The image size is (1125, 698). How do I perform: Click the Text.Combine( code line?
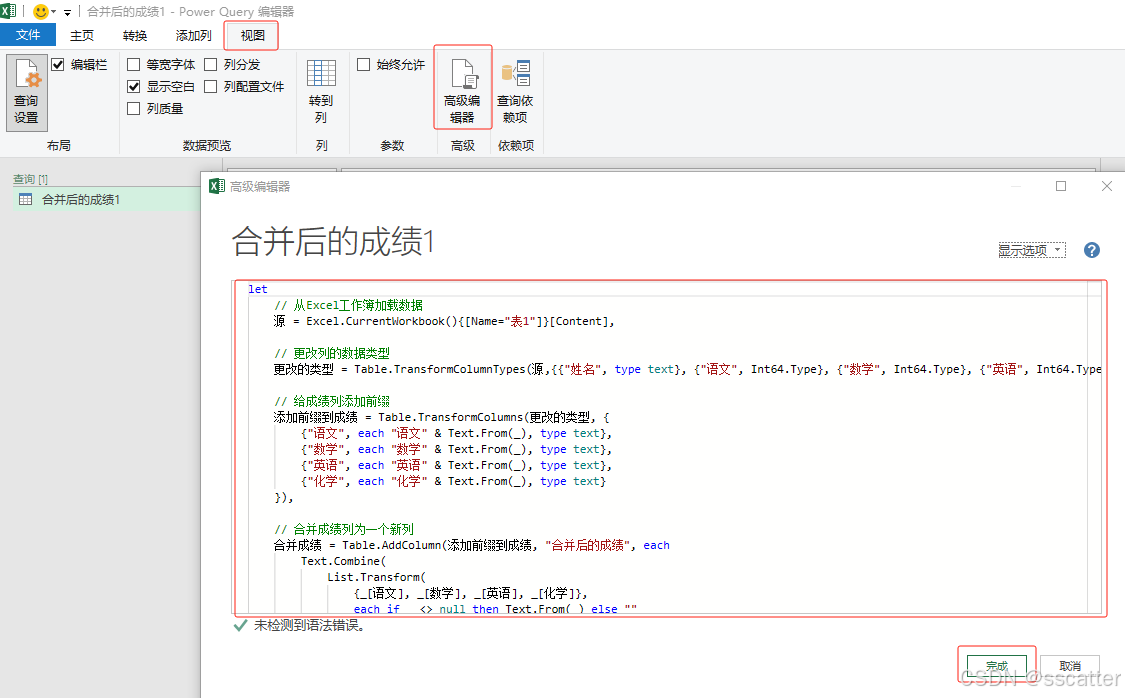(x=343, y=561)
